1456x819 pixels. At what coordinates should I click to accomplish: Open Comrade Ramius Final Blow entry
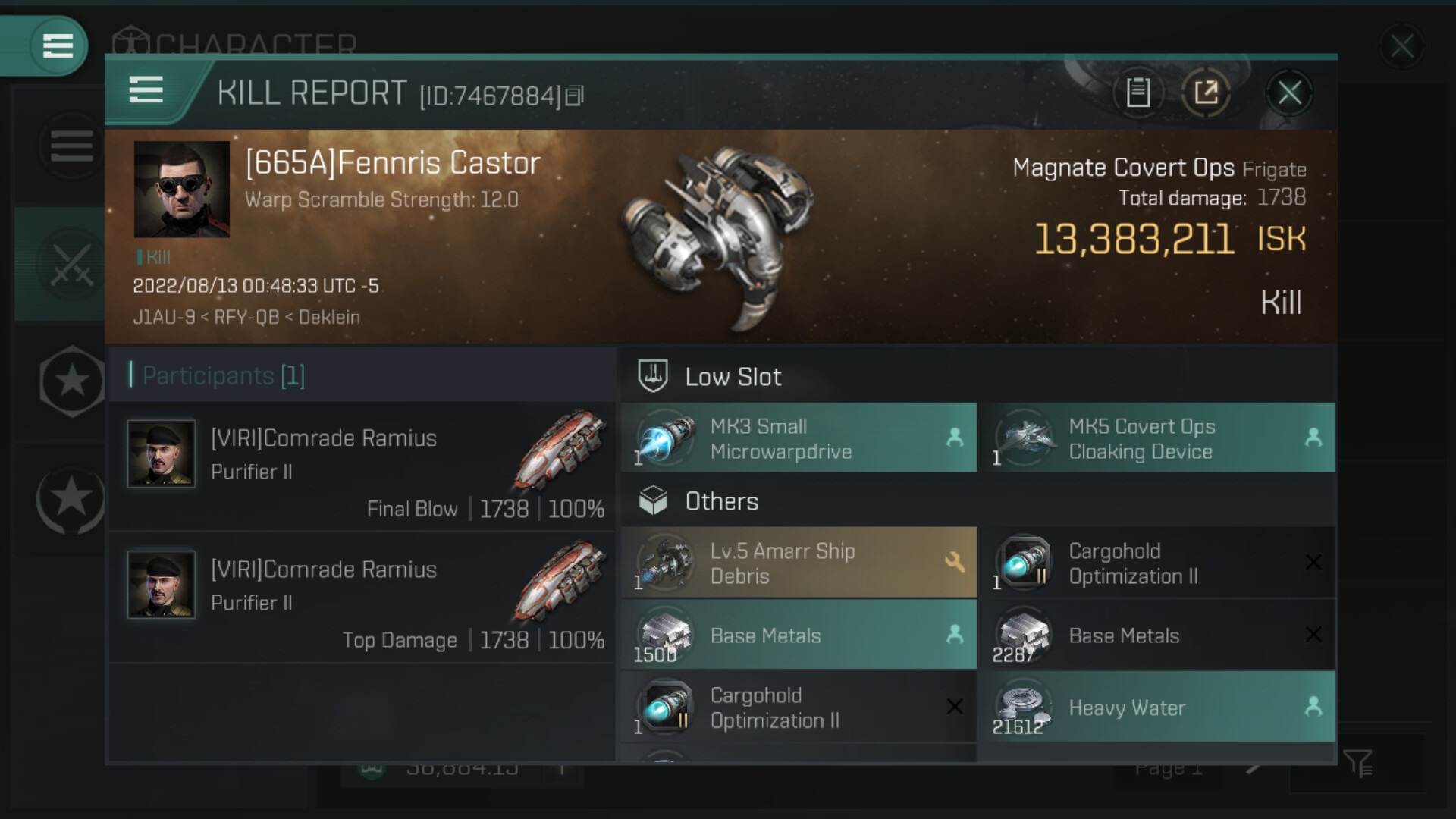point(362,466)
